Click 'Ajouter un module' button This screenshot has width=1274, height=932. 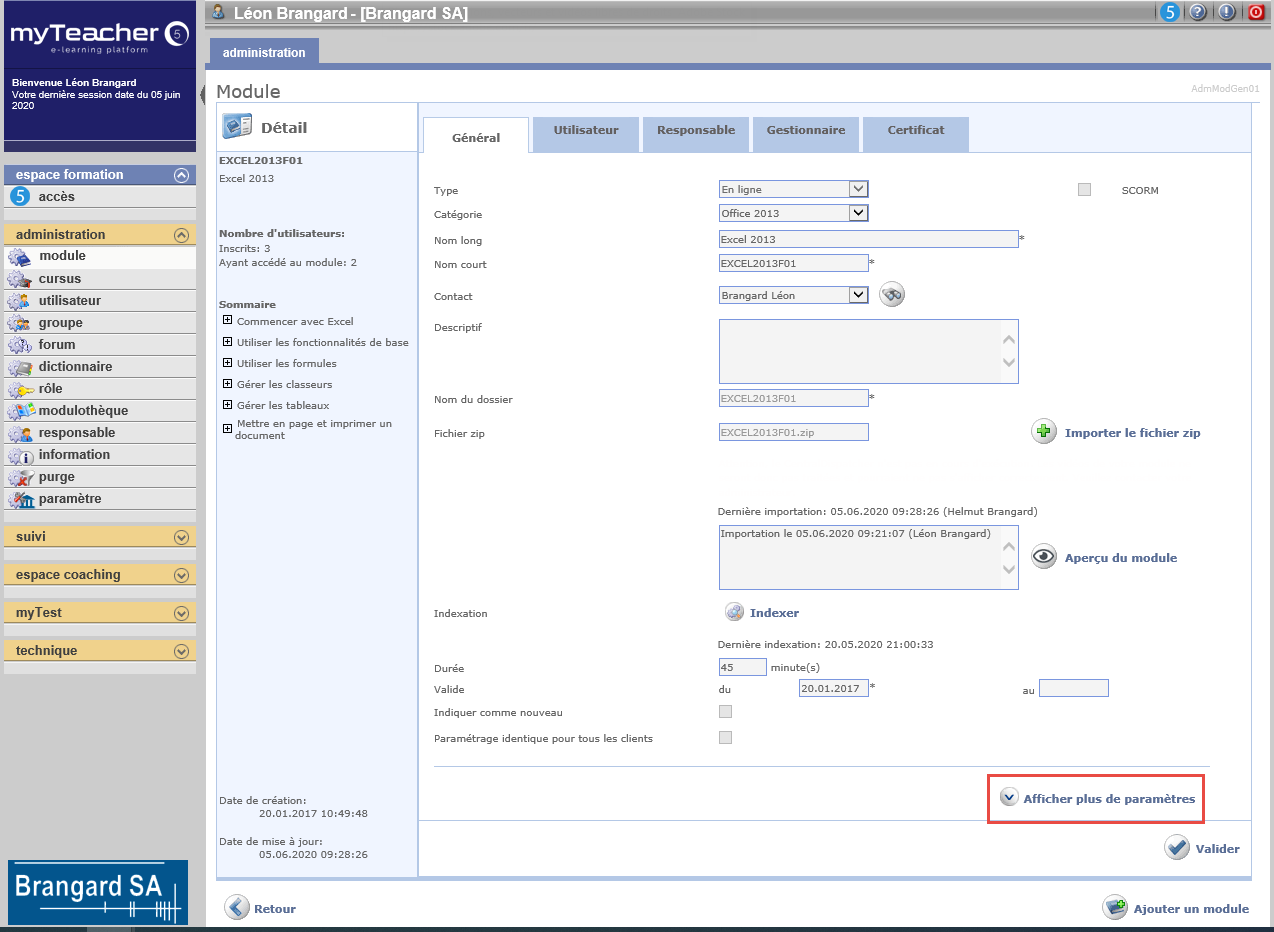coord(1189,908)
